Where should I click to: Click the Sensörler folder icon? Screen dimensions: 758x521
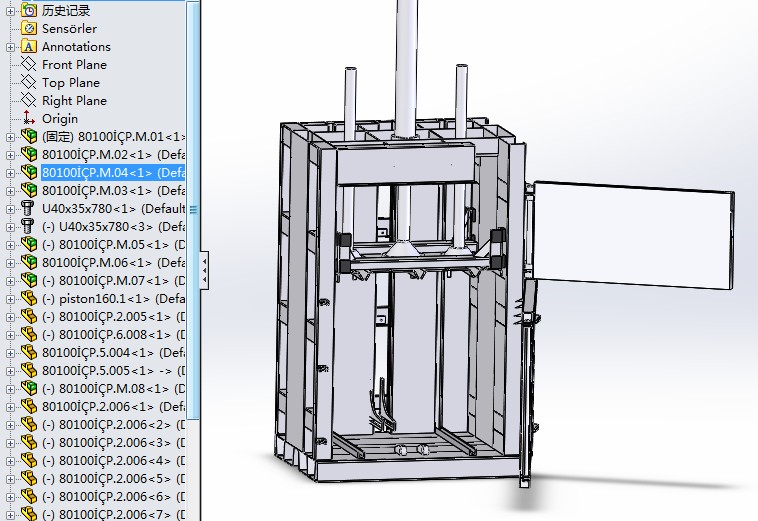[29, 29]
